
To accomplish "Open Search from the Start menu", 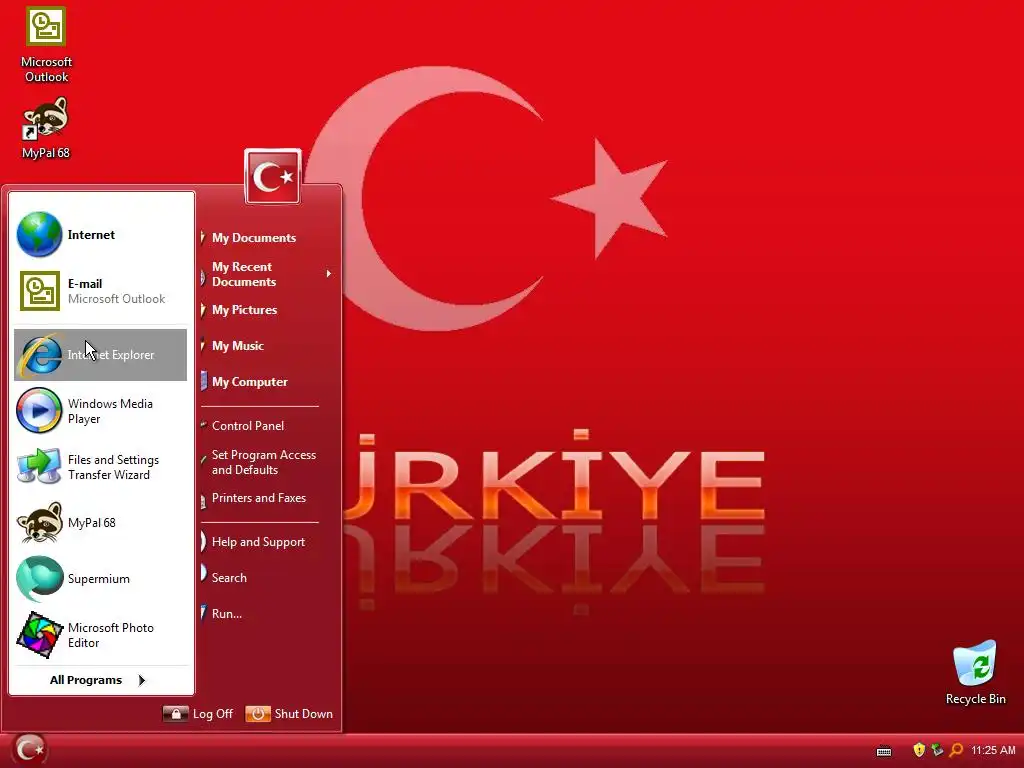I will coord(229,578).
